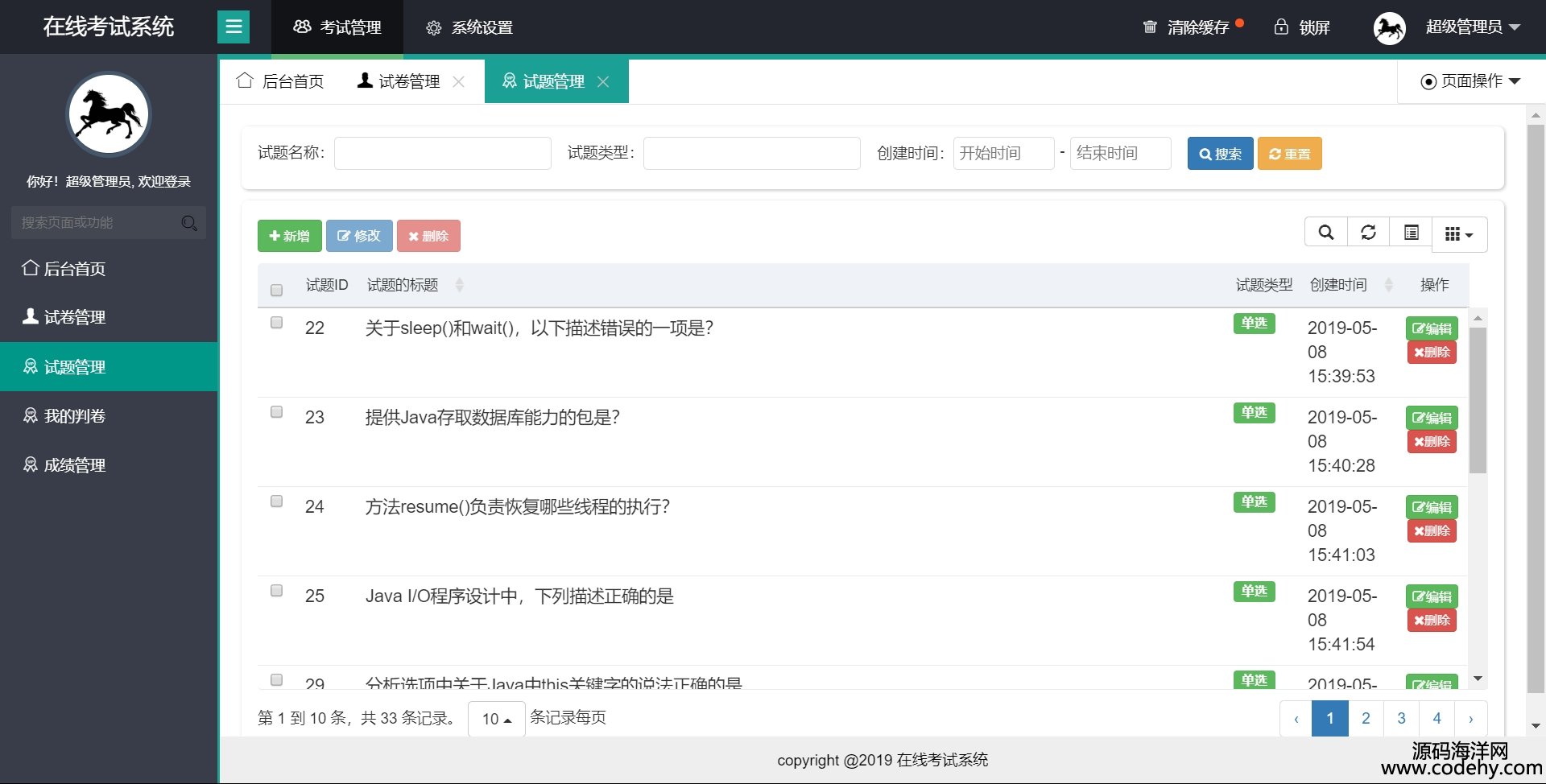This screenshot has height=784, width=1546.
Task: Open the 页面操作 dropdown
Action: [1470, 81]
